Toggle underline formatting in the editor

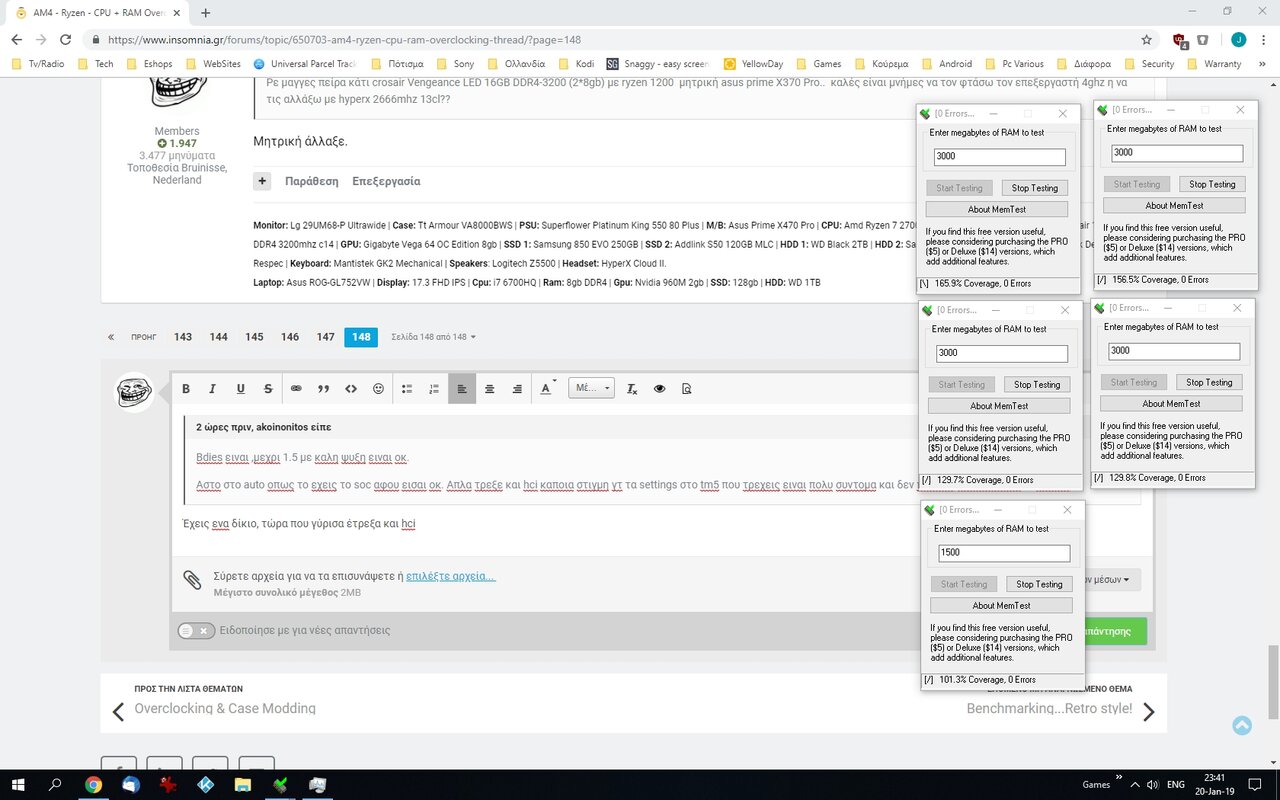coord(240,389)
